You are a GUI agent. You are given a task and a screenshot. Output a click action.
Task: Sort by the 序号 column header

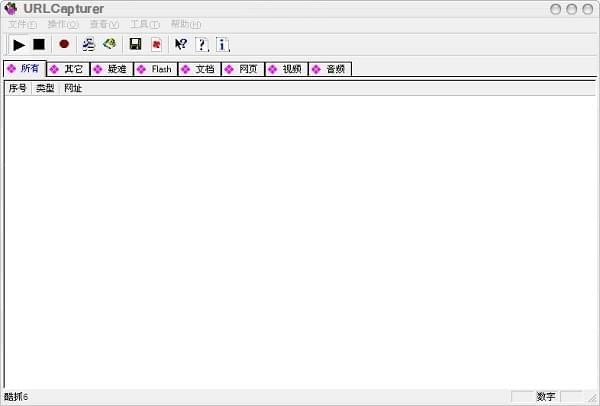point(18,88)
